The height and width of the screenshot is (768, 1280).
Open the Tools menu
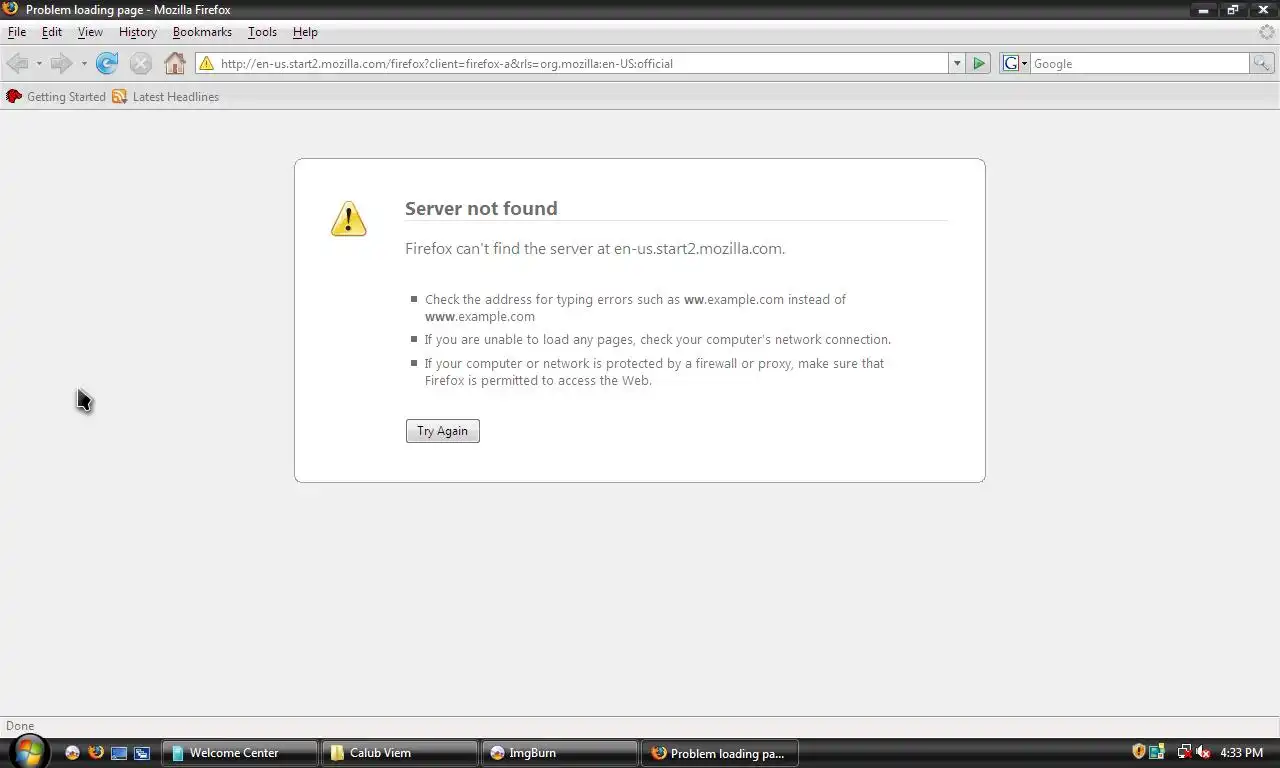coord(262,32)
